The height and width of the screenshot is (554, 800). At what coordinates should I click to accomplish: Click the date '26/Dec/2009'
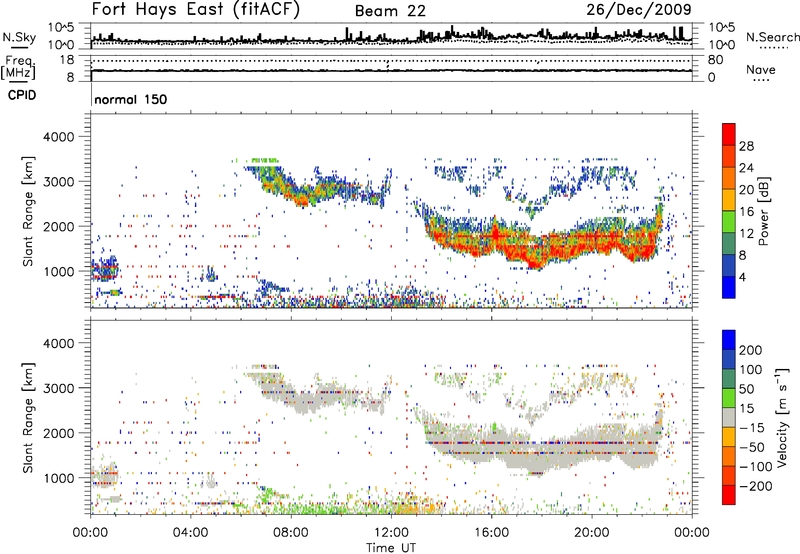coord(639,10)
